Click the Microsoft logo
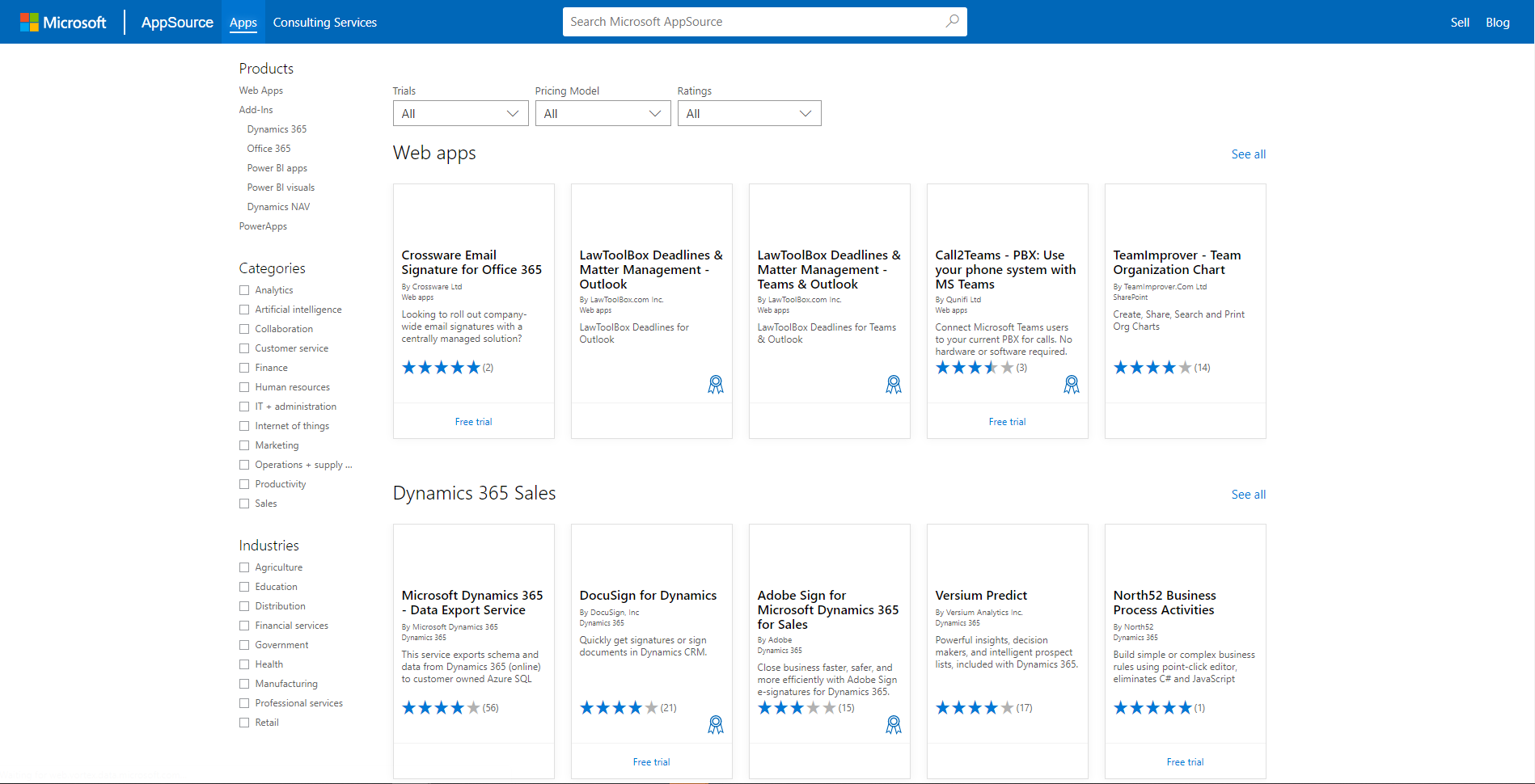 coord(63,22)
